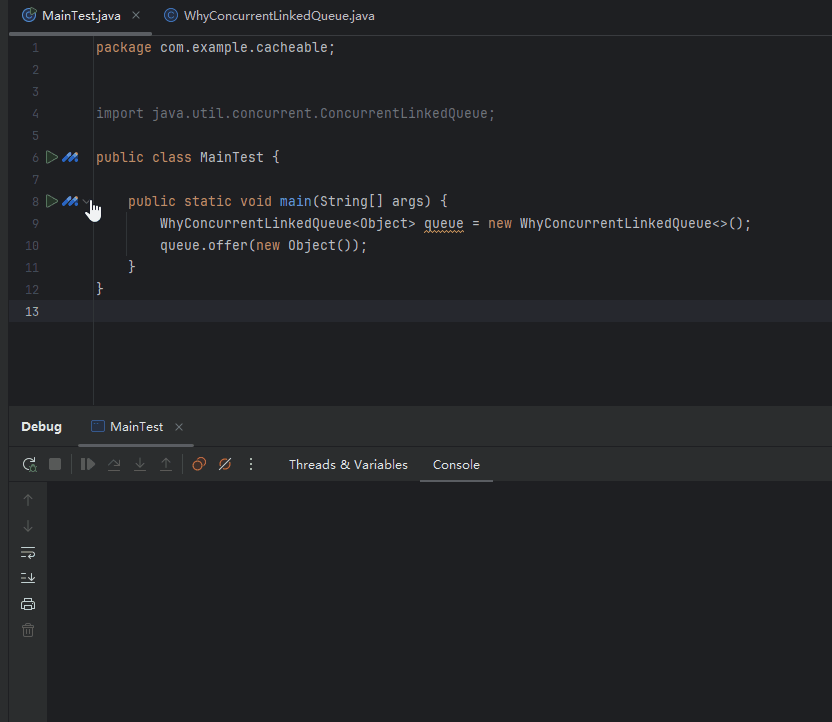Toggle soft-wrap in the console
Viewport: 832px width, 722px height.
click(x=28, y=552)
